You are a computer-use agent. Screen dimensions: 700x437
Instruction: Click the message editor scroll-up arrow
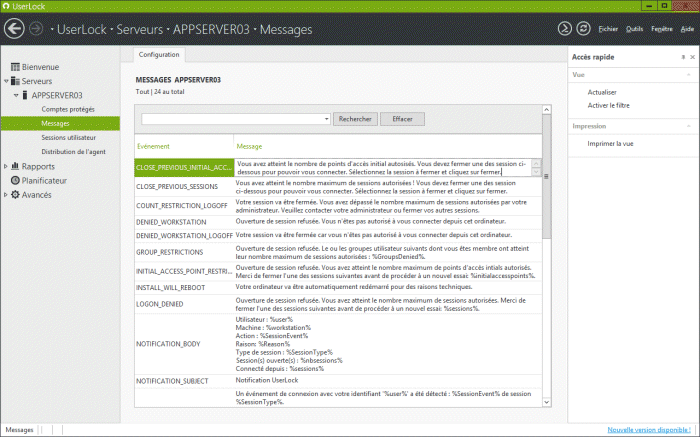pyautogui.click(x=536, y=163)
